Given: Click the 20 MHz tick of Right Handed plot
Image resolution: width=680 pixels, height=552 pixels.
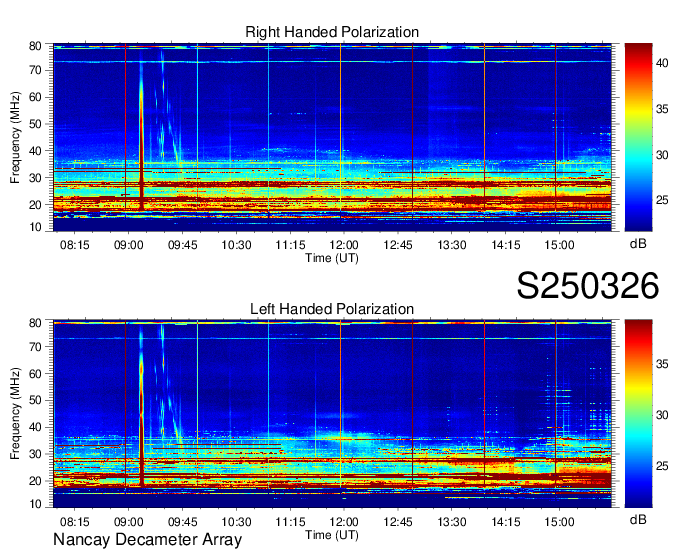Looking at the screenshot, I should pos(35,205).
